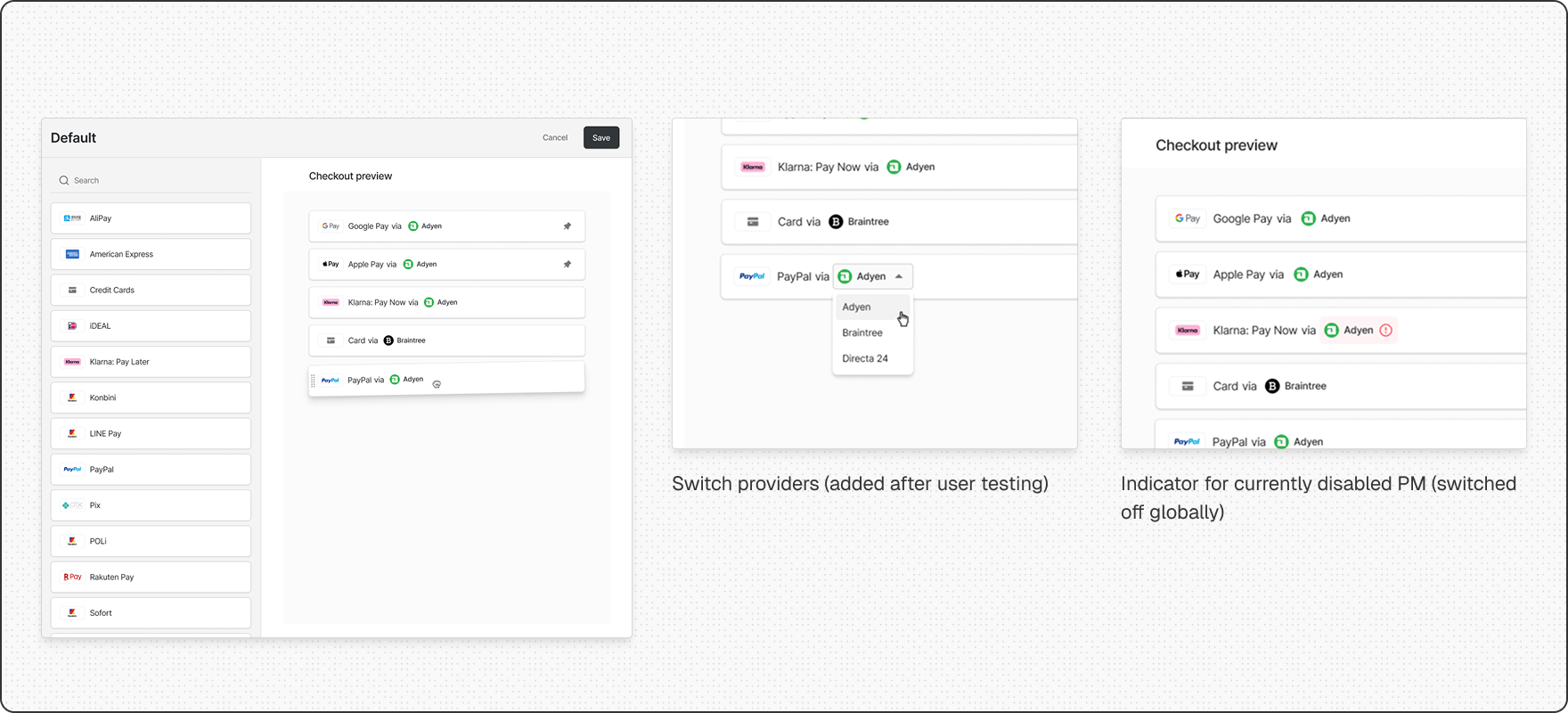Screen dimensions: 1568x713
Task: Click the Apple Pay logo in the Default window preview
Action: pos(331,265)
